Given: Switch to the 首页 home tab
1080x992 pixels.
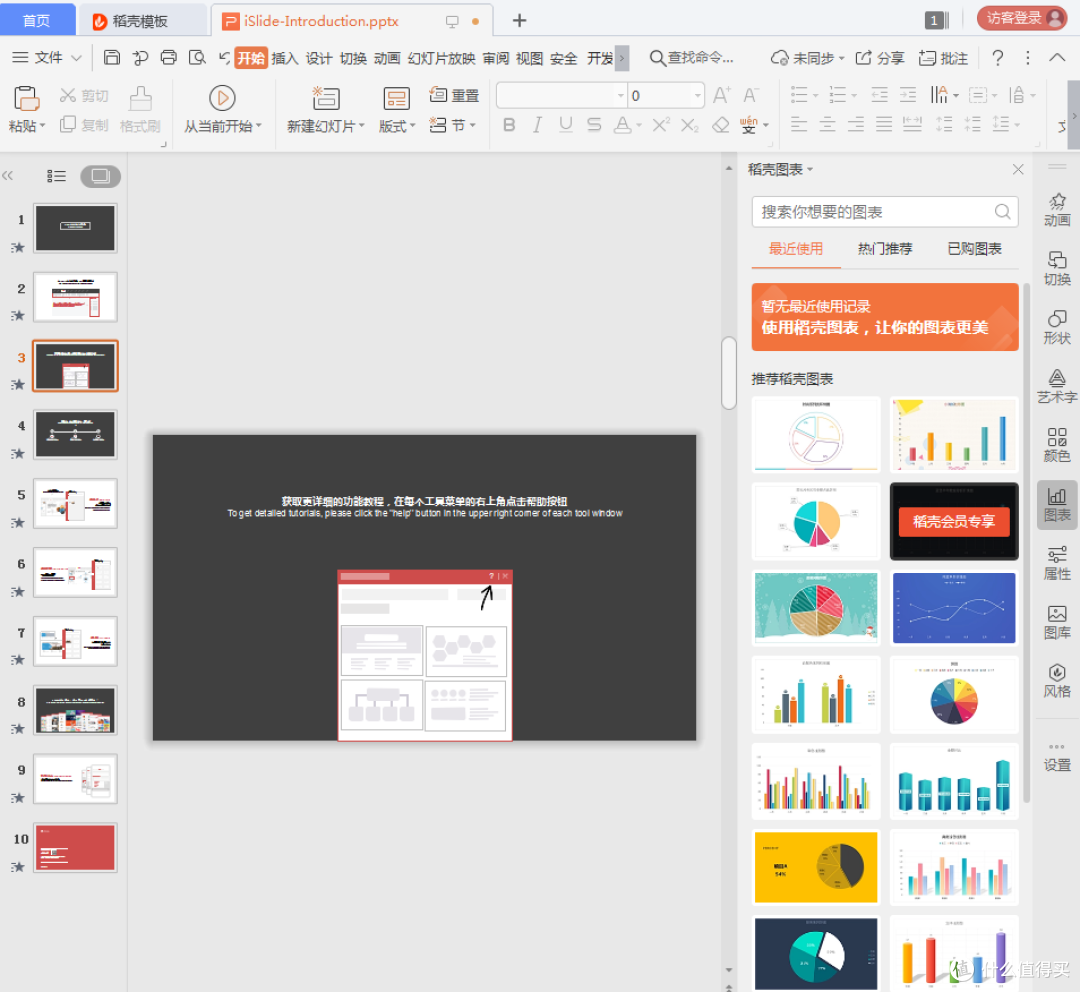Looking at the screenshot, I should click(37, 20).
